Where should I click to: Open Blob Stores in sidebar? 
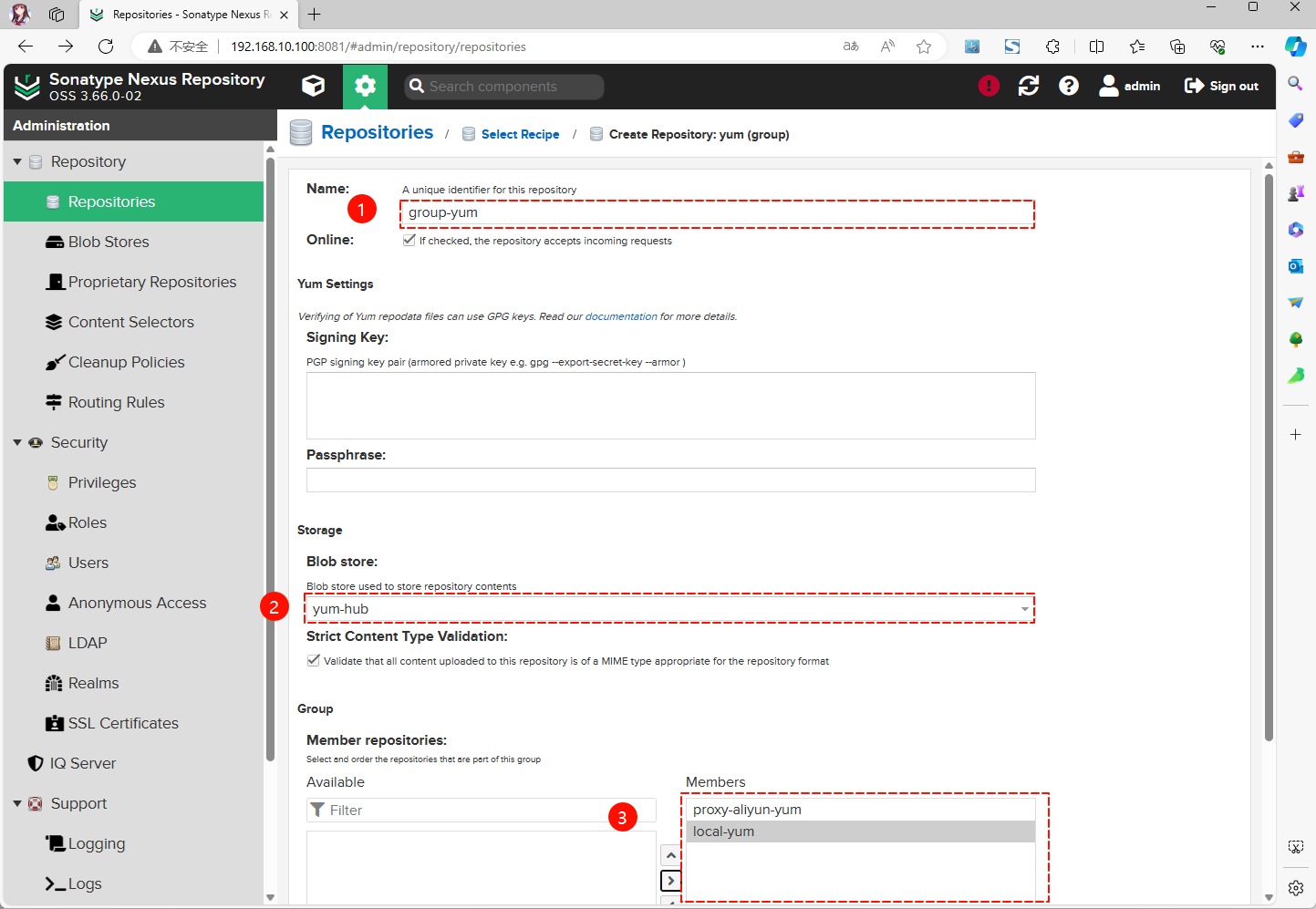[x=109, y=242]
